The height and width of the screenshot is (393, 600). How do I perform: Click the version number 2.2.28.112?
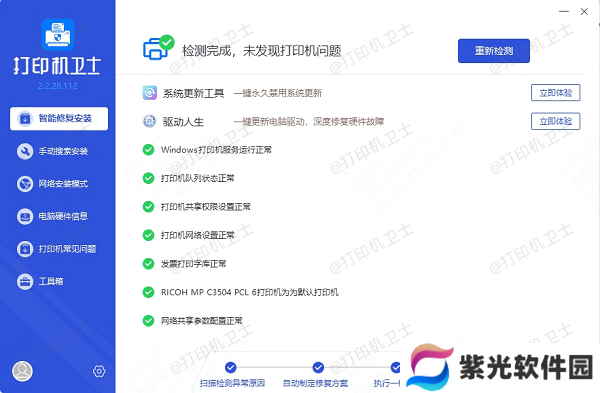pyautogui.click(x=58, y=86)
